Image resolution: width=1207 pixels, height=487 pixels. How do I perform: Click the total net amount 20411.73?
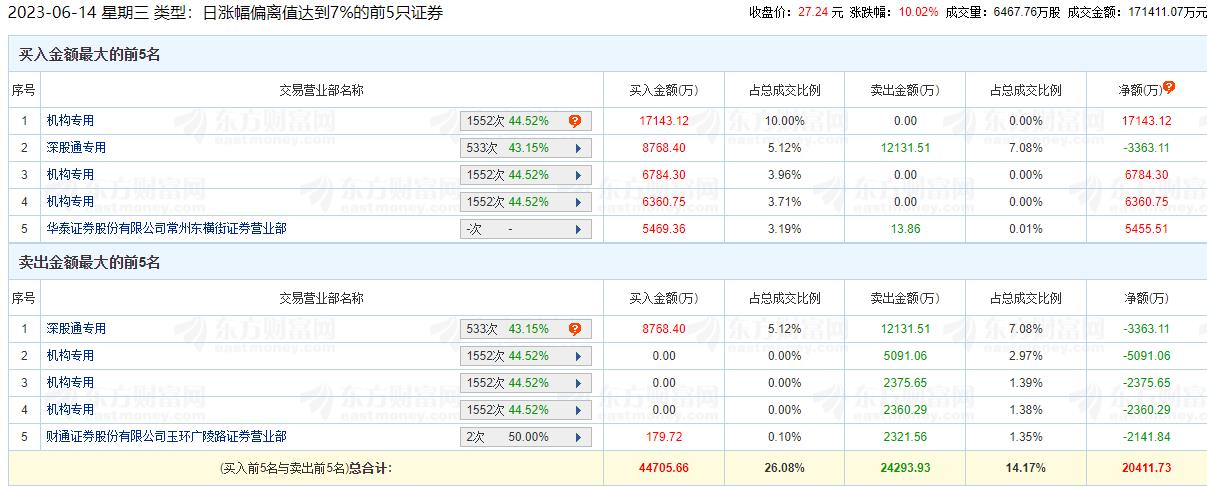tap(1146, 468)
